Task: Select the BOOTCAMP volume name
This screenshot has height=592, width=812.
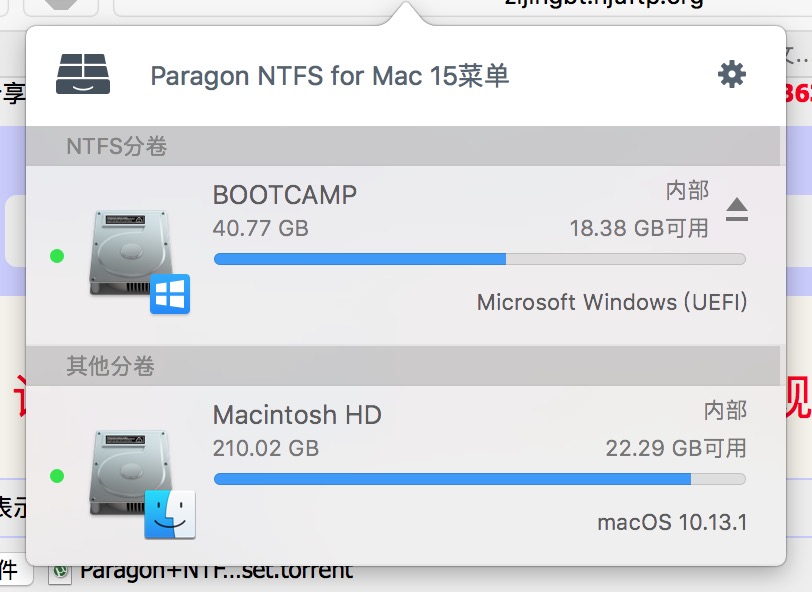Action: (x=285, y=194)
